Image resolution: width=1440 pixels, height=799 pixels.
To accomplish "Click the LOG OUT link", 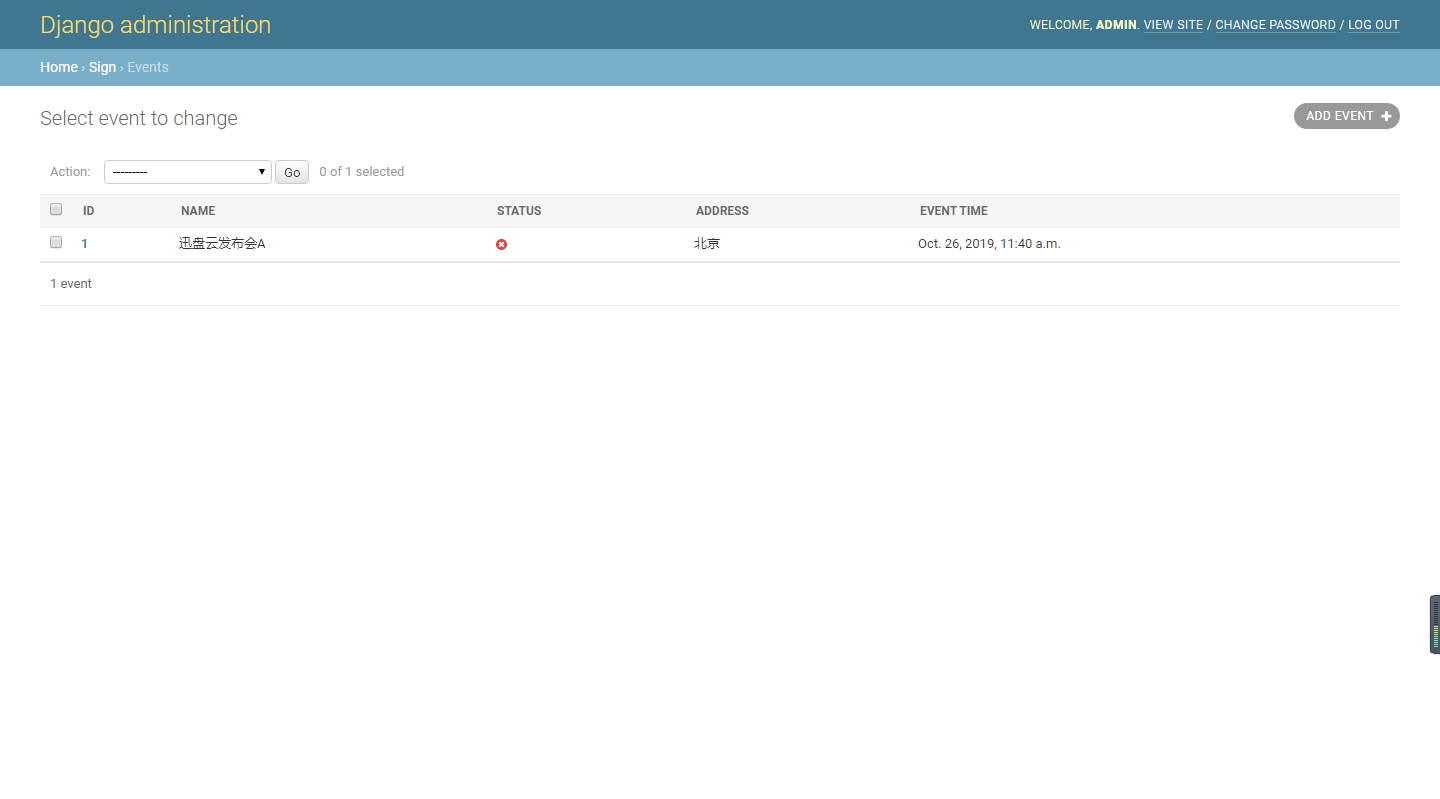I will pyautogui.click(x=1374, y=25).
